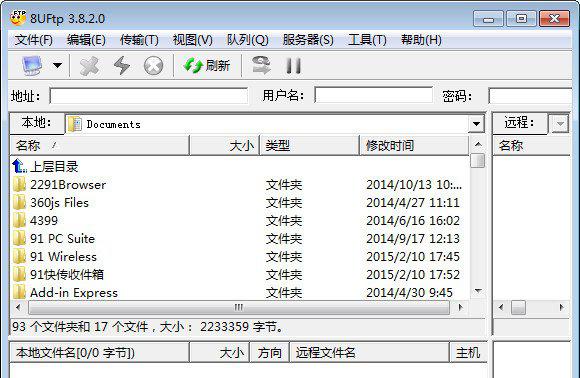Click the queue 主机 column header
Viewport: 580px width, 378px height.
click(x=468, y=352)
